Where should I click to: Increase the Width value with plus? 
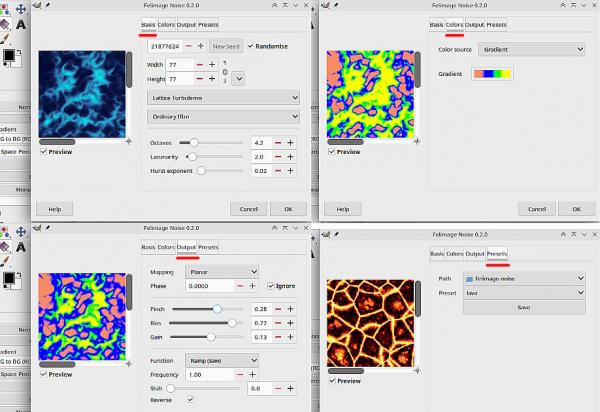pyautogui.click(x=212, y=65)
